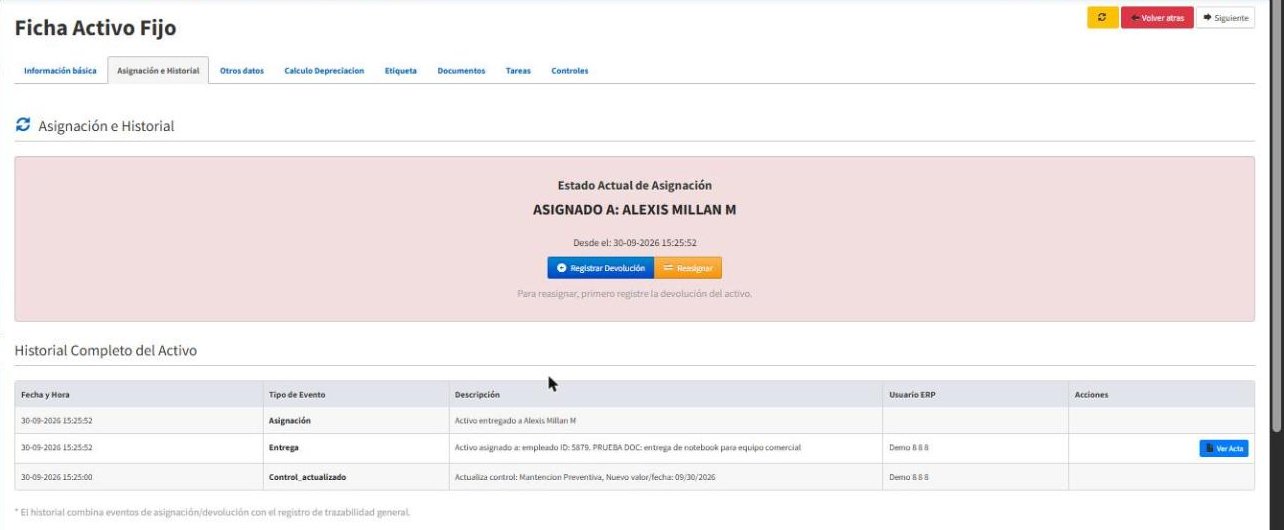Open the Etiqueta tab
The image size is (1284, 530).
tap(401, 71)
